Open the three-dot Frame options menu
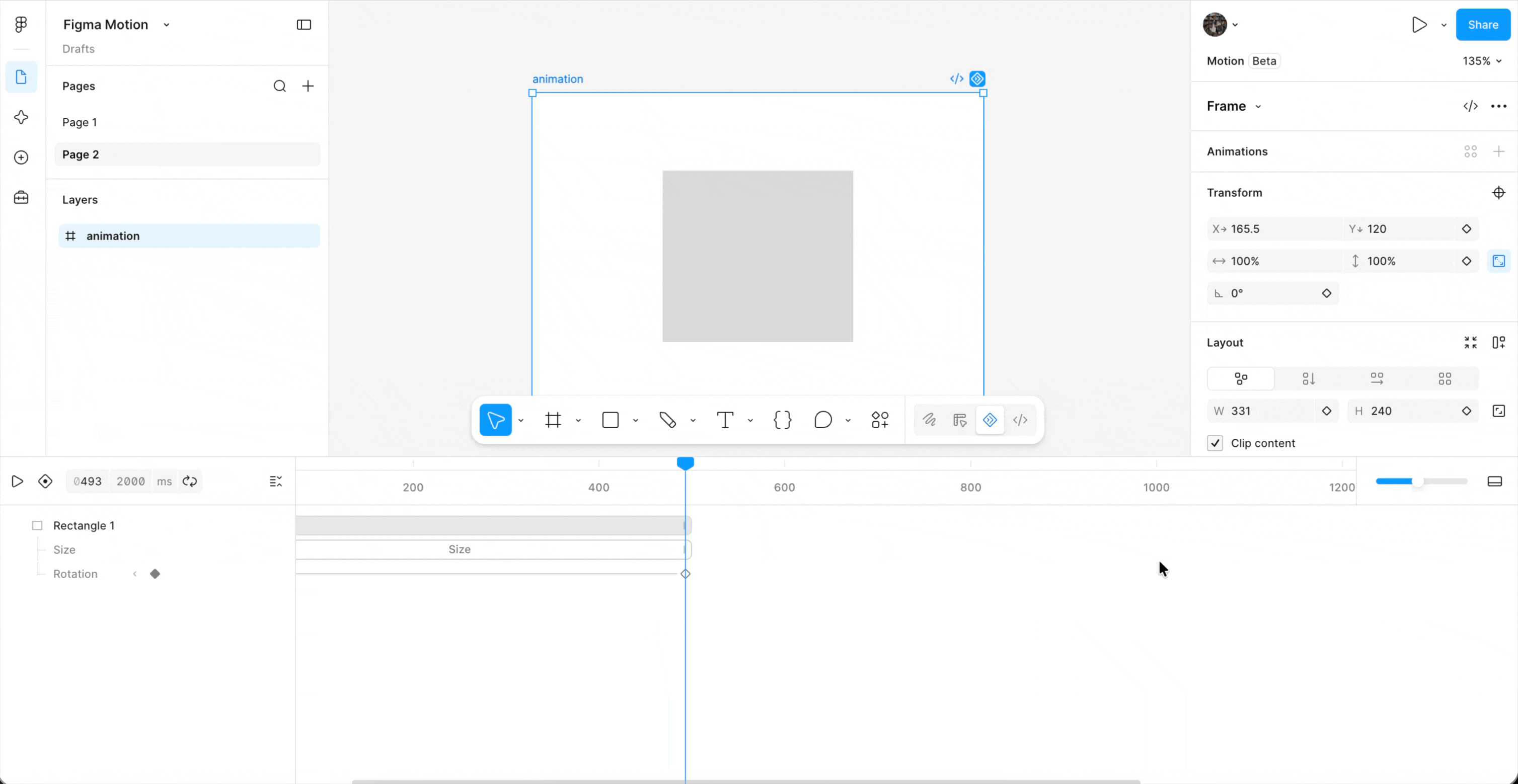 1498,106
